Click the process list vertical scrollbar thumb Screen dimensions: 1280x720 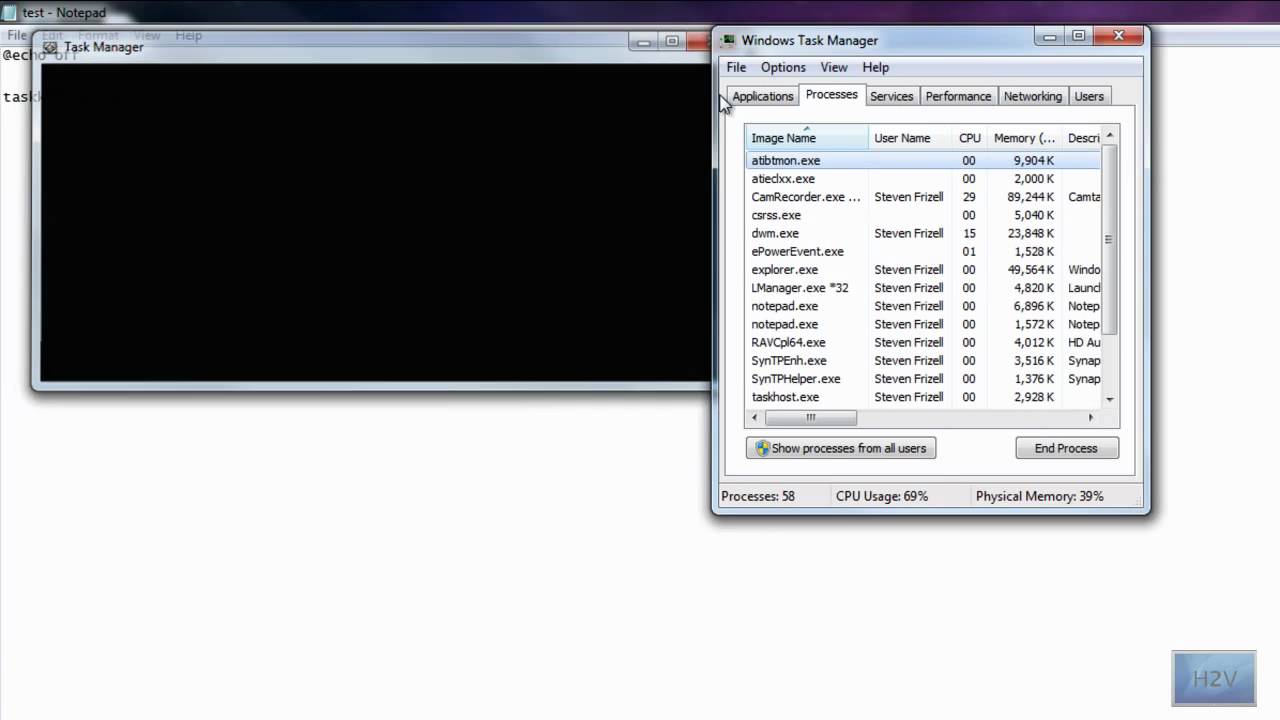pyautogui.click(x=1109, y=240)
